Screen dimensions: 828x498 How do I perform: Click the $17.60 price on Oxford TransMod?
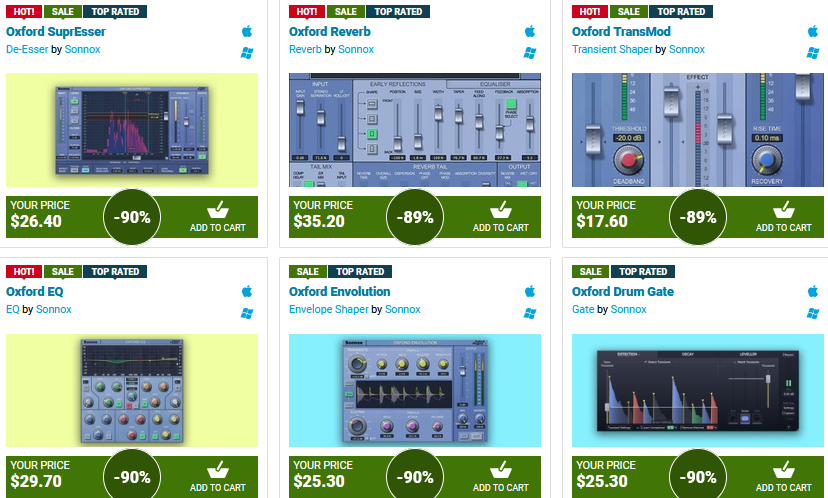(602, 221)
